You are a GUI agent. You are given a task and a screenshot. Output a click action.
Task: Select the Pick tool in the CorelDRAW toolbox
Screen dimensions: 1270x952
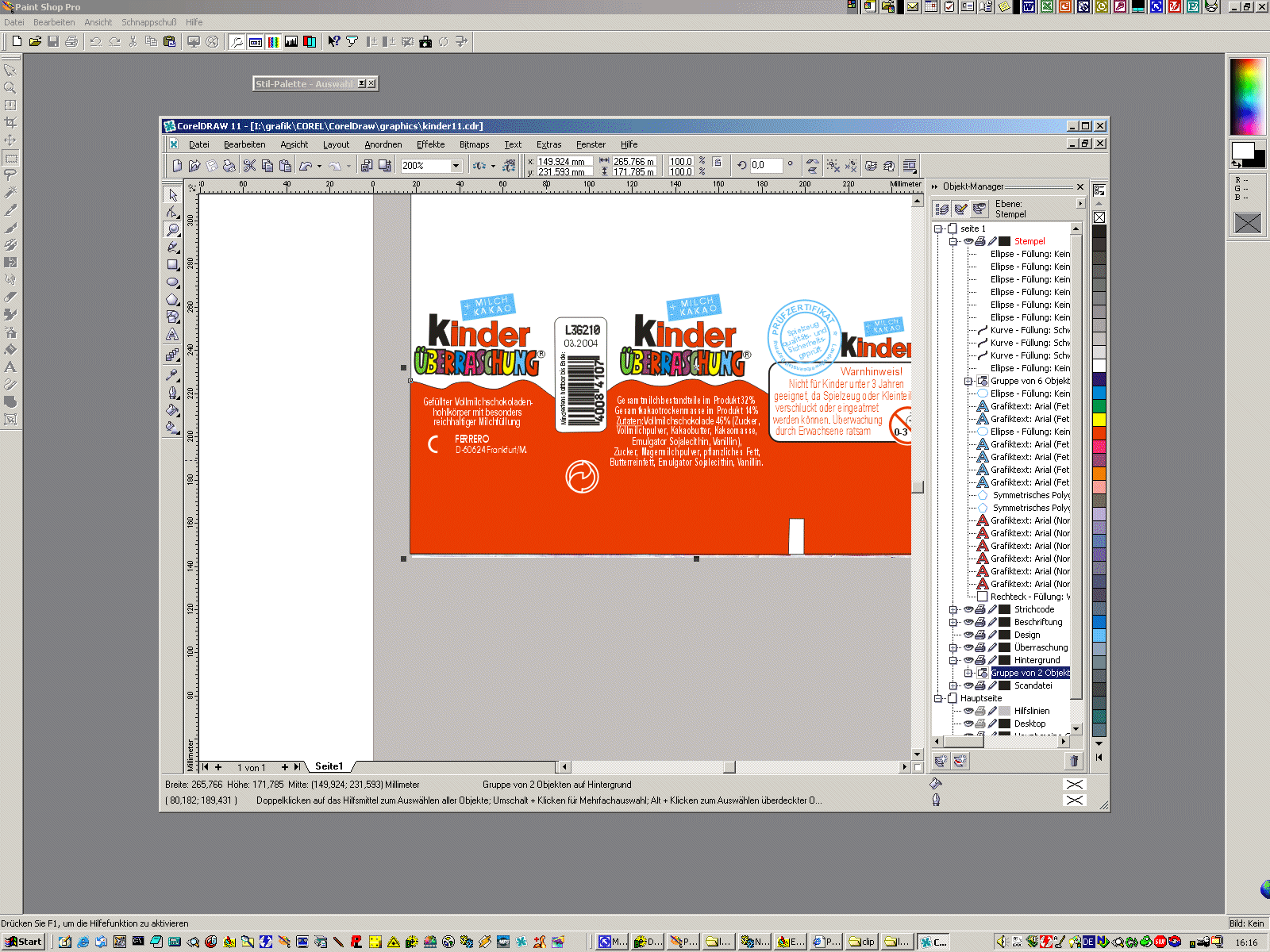coord(172,195)
